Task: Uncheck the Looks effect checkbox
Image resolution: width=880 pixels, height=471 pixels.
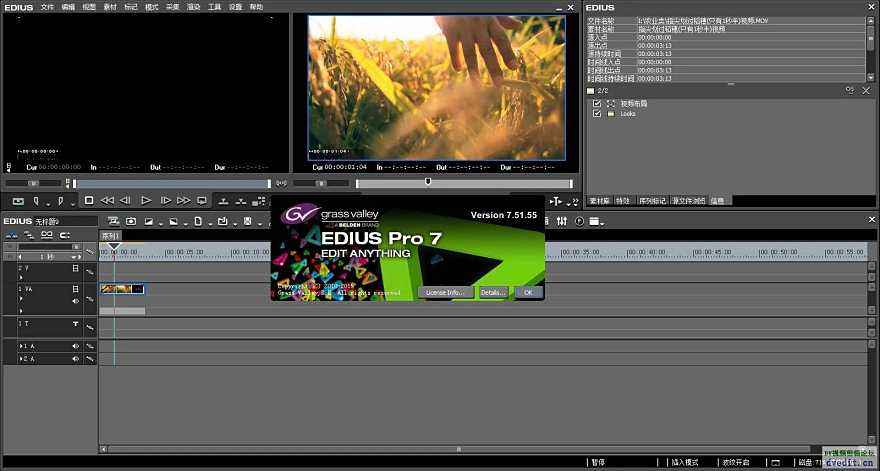Action: coord(597,113)
